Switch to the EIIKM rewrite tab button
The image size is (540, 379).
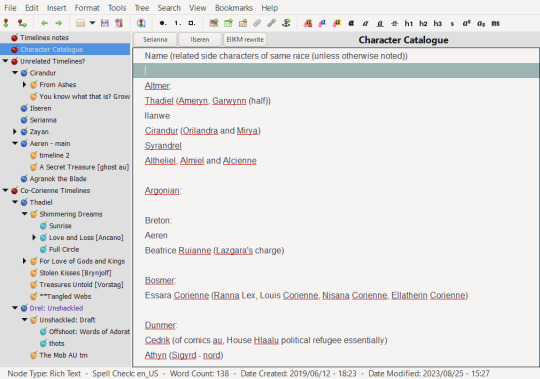point(245,40)
